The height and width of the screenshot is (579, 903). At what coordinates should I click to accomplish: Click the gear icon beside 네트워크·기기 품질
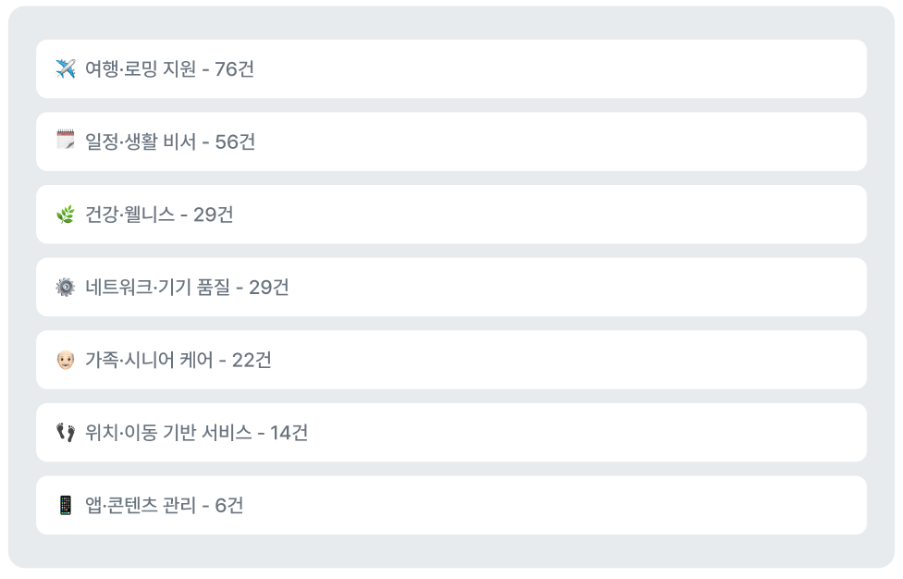[65, 287]
